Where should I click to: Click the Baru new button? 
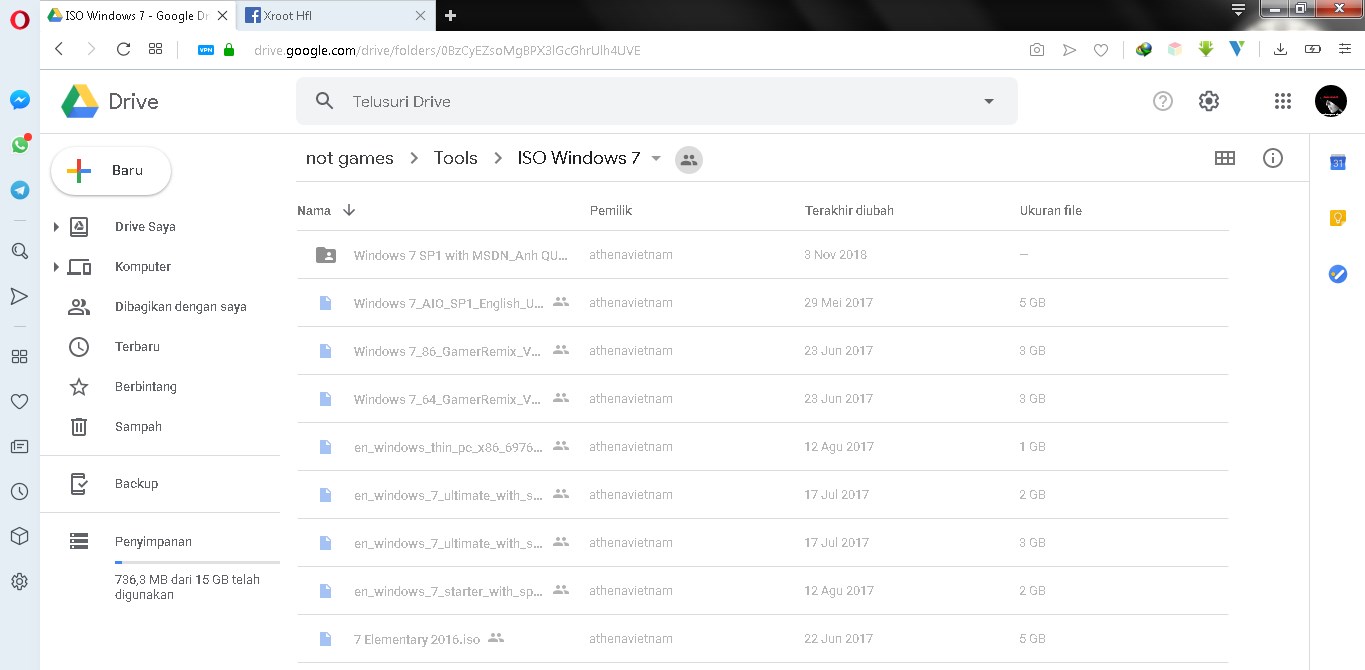(x=111, y=171)
